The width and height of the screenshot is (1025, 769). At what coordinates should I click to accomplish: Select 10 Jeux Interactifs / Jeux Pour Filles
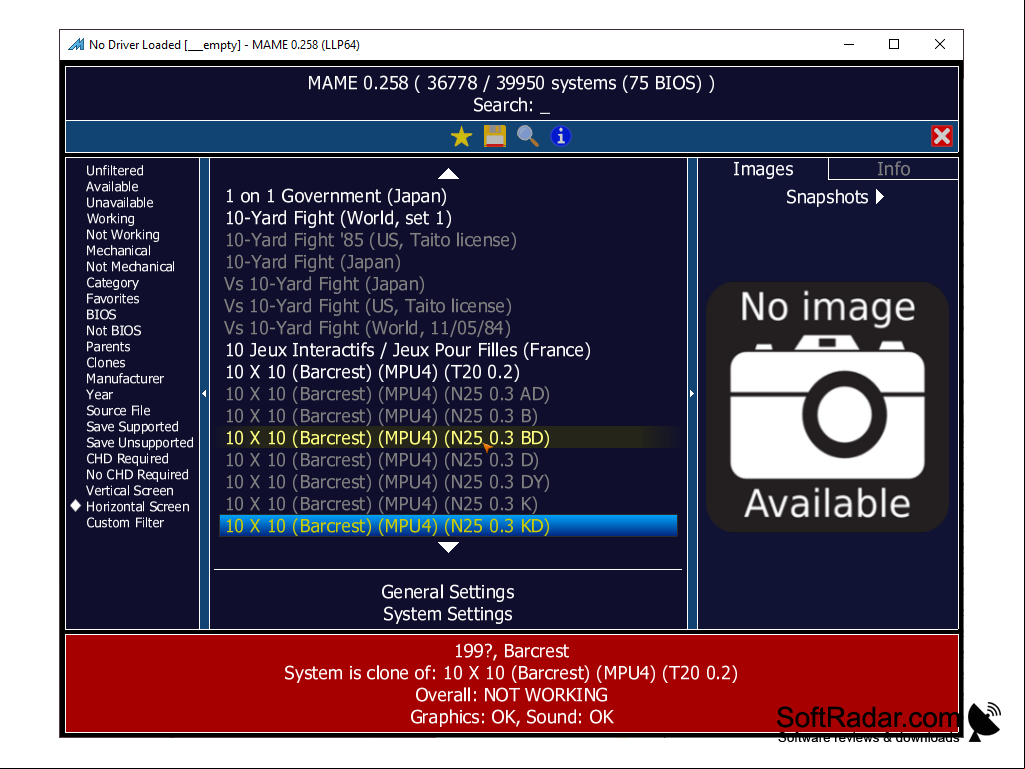pyautogui.click(x=448, y=350)
